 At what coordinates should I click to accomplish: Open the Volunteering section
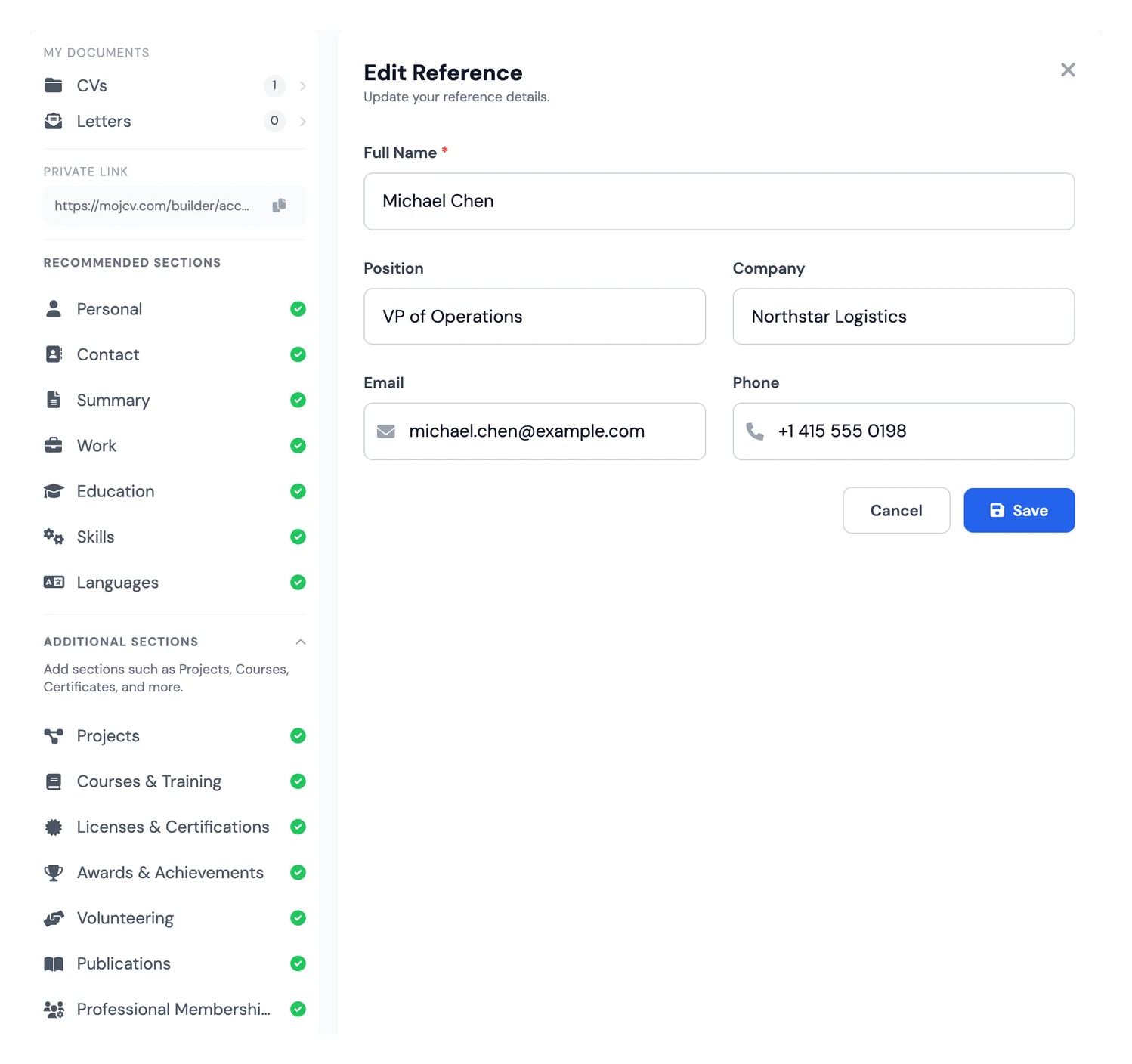pyautogui.click(x=175, y=918)
